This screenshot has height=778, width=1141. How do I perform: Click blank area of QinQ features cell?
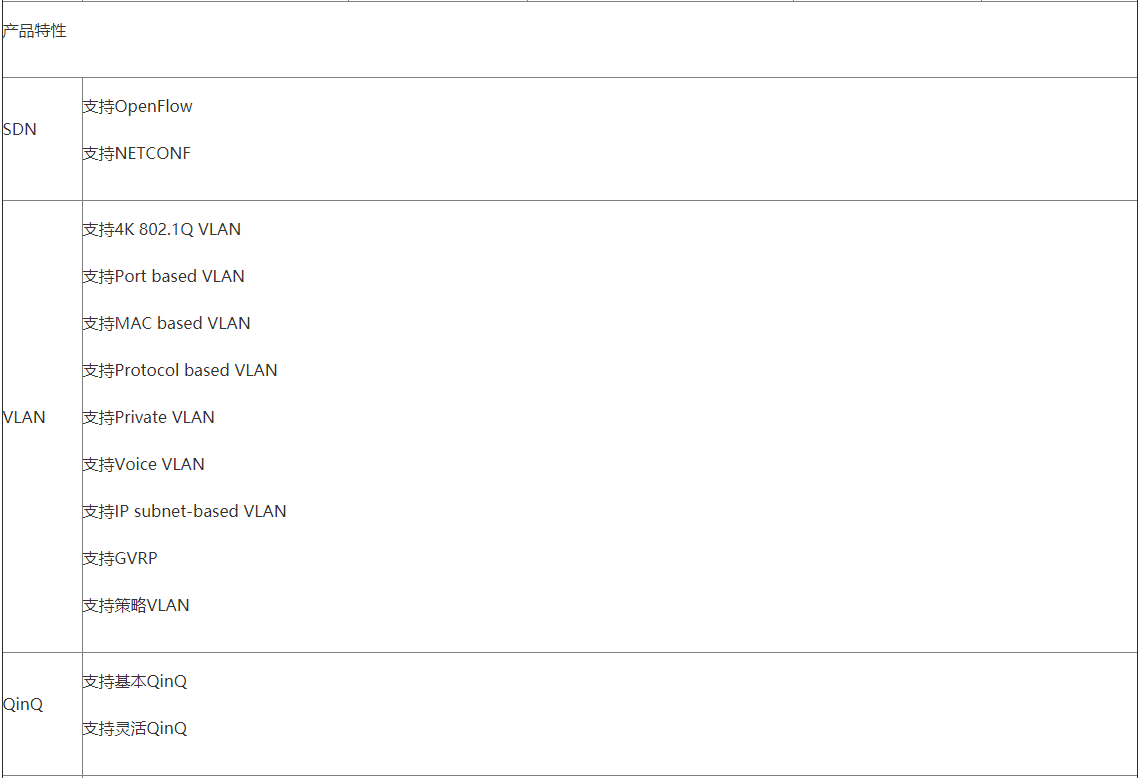(655, 713)
